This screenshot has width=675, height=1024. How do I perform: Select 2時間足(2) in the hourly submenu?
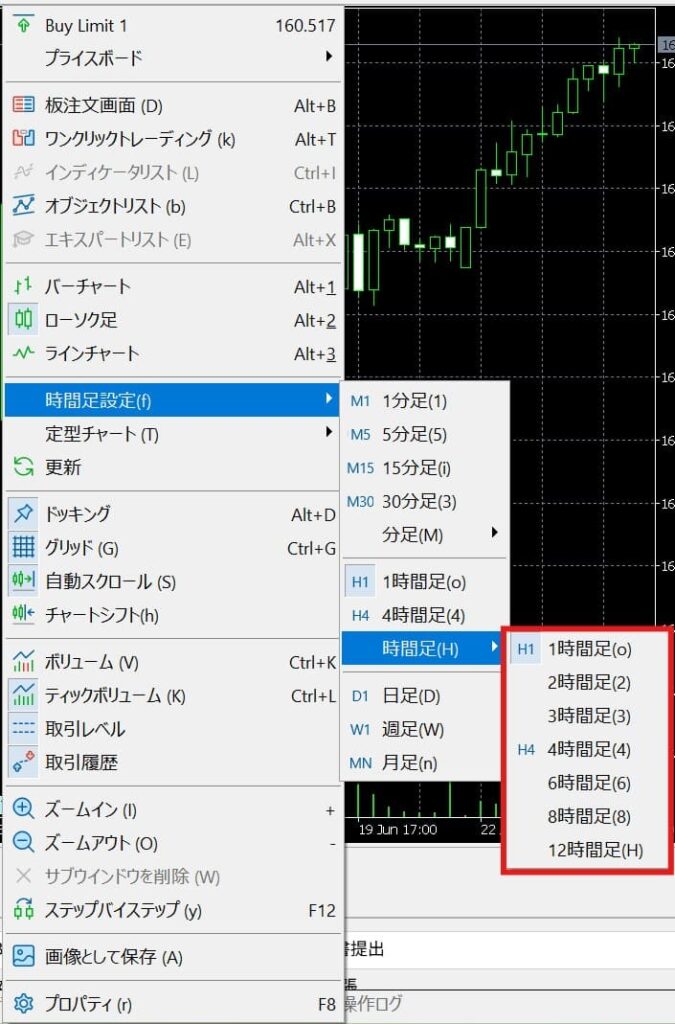[x=589, y=682]
